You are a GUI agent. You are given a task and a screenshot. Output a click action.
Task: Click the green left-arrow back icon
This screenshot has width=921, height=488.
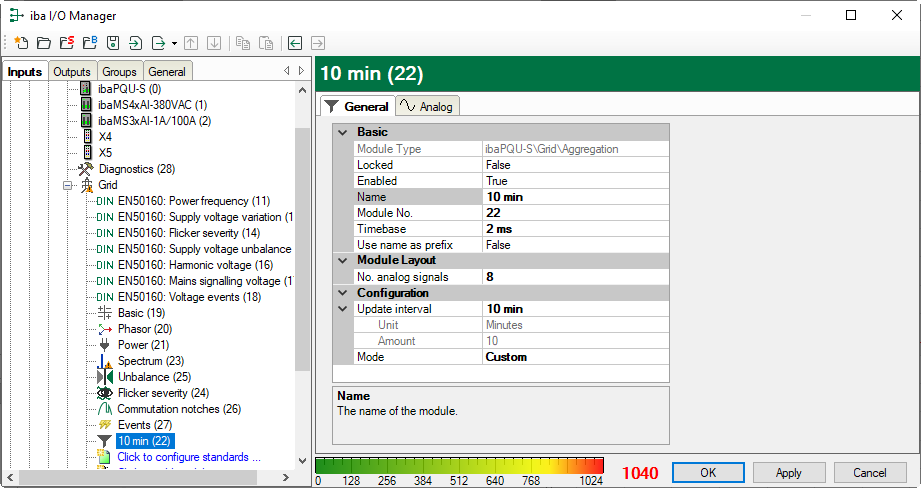294,43
